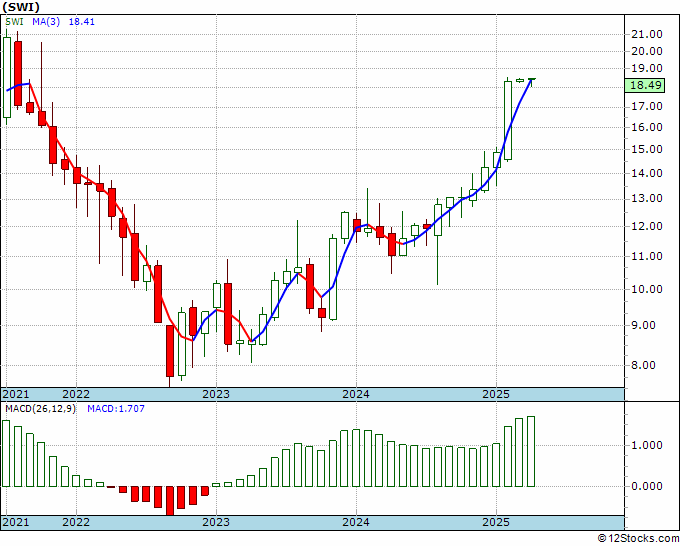Click 2023 on price chart time axis
680x546 pixels.
pyautogui.click(x=216, y=394)
